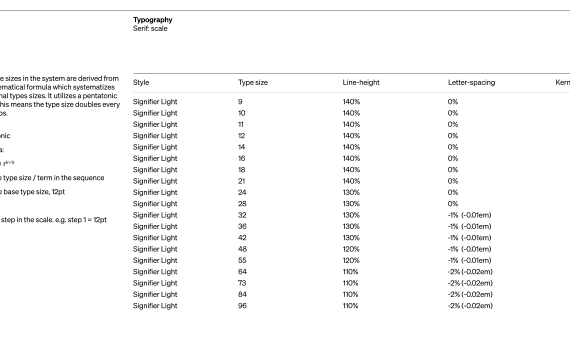
Task: Click letter-spacing value for size 64
Action: pos(470,272)
